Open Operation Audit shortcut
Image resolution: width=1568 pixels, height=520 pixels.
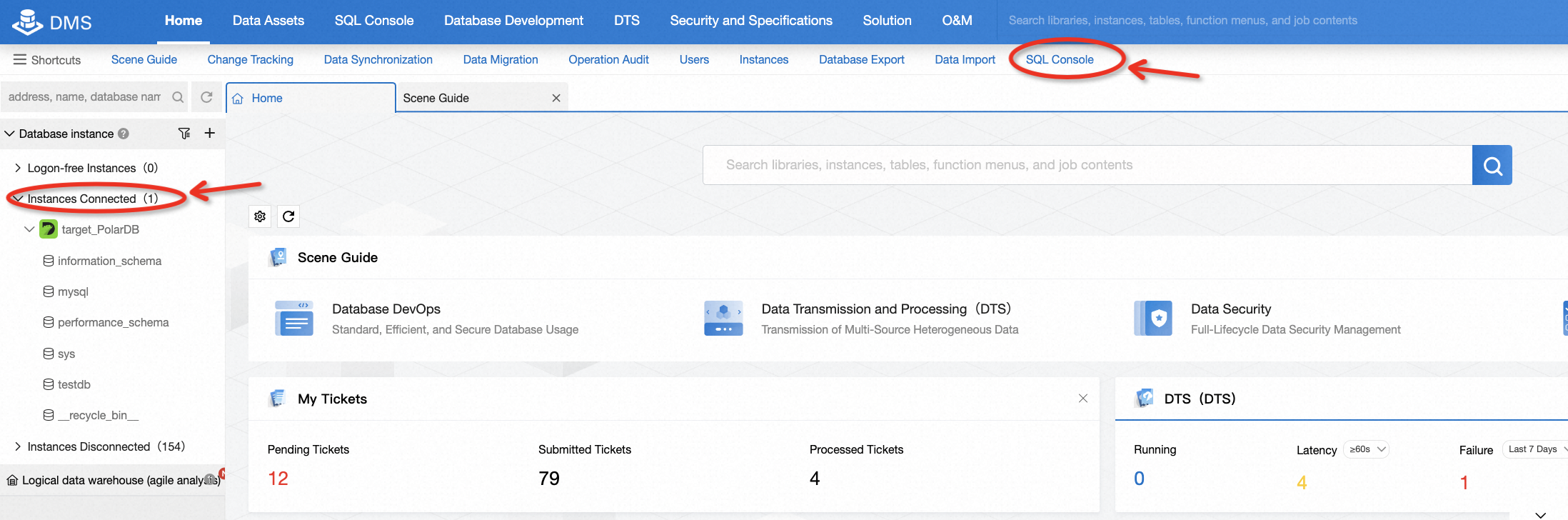[609, 59]
